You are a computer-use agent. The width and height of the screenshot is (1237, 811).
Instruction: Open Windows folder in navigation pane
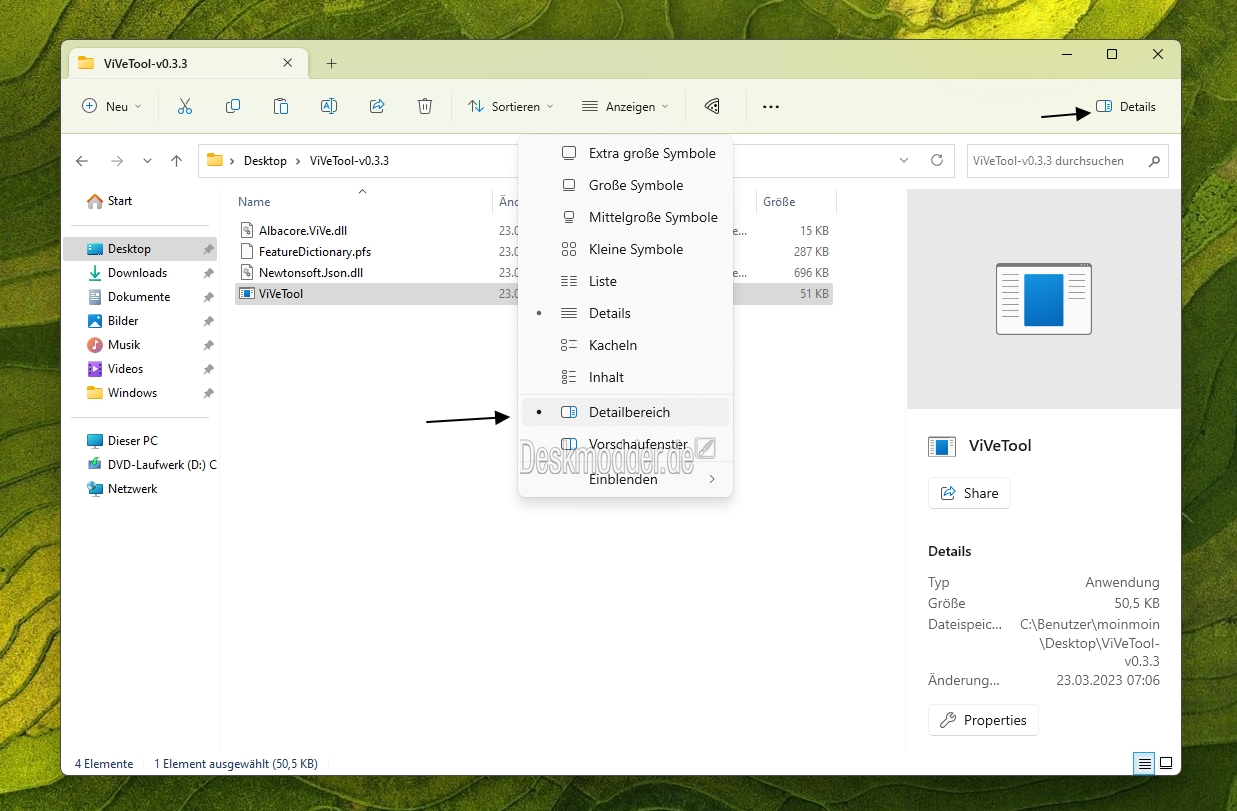(140, 393)
